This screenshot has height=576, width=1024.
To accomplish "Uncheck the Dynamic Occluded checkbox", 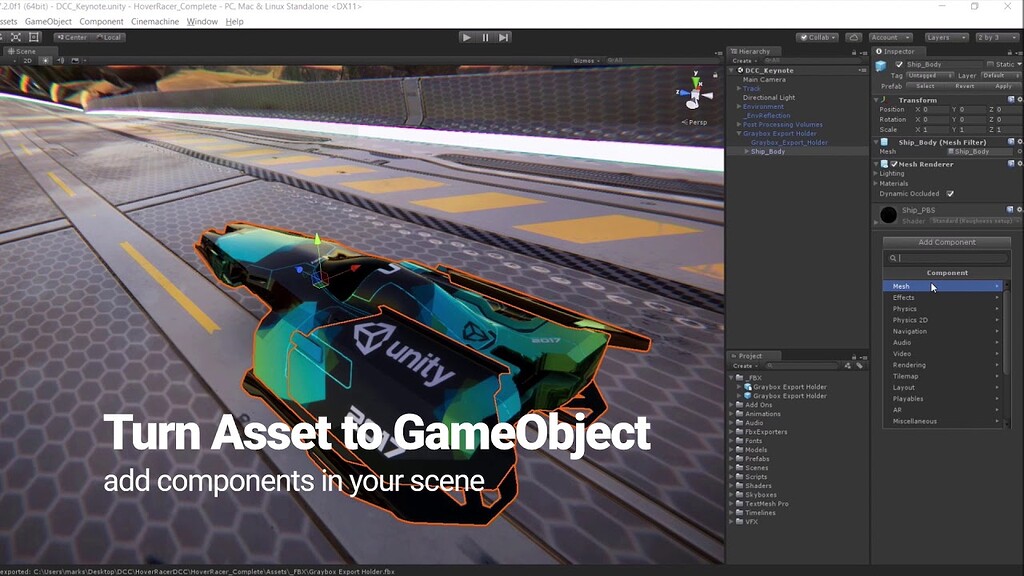I will [x=949, y=194].
